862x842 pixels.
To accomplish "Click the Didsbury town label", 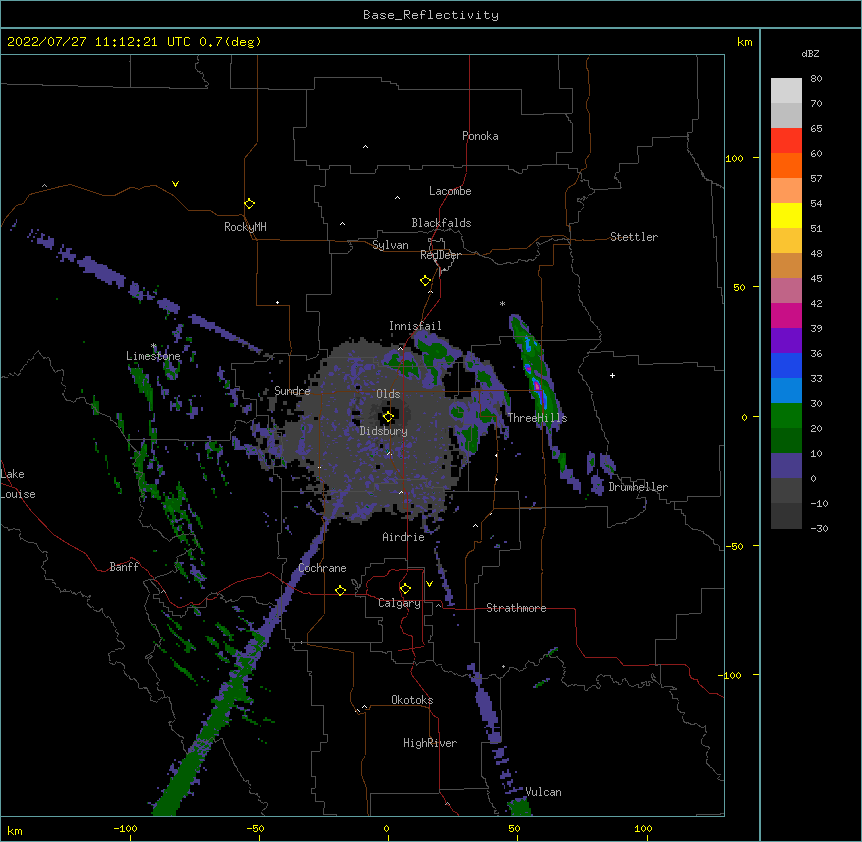I will (384, 431).
